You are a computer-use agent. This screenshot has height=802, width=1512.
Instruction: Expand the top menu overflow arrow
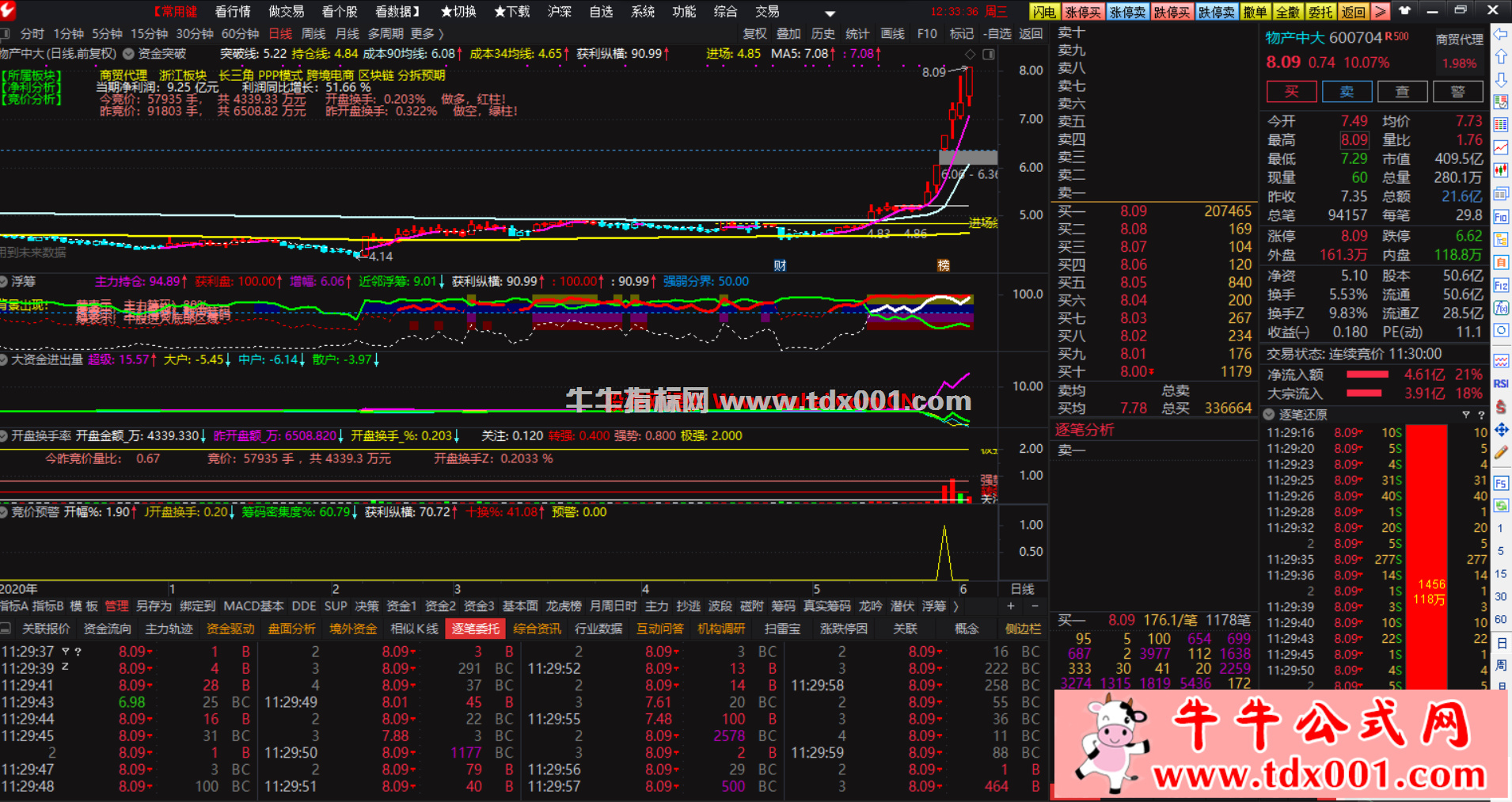(x=830, y=13)
